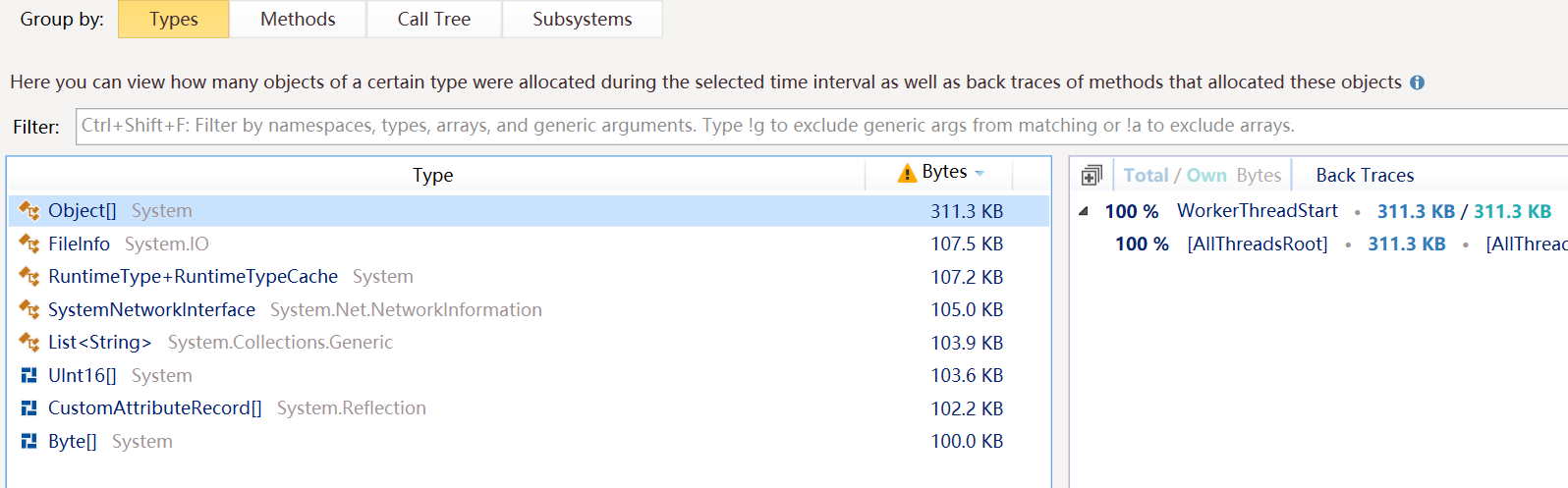Switch grouping to Call Tree tab
The height and width of the screenshot is (488, 1568).
pyautogui.click(x=434, y=19)
